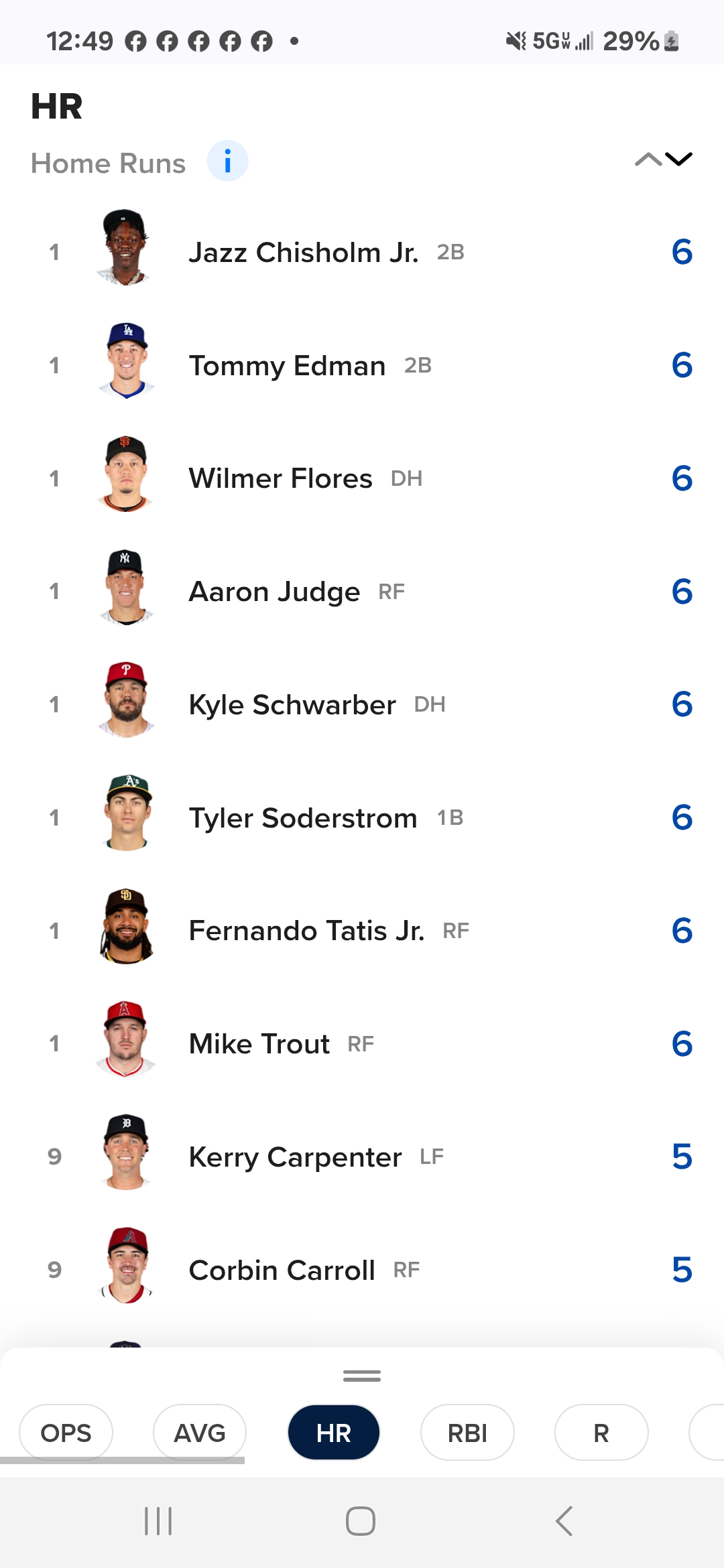Tap Mike Trout's headshot icon
This screenshot has width=724, height=1568.
point(126,1039)
